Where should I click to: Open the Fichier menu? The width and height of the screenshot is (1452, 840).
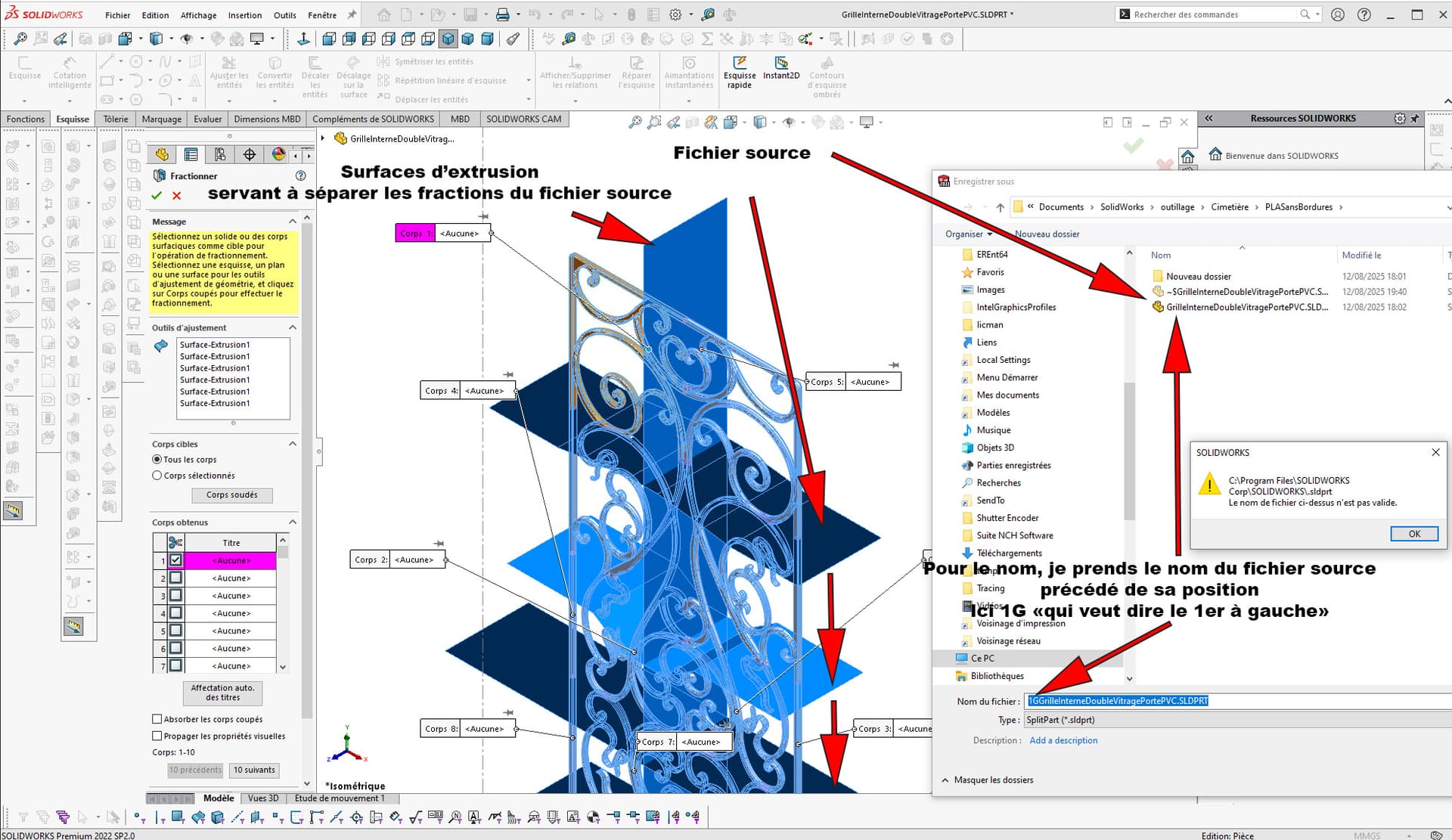point(117,15)
